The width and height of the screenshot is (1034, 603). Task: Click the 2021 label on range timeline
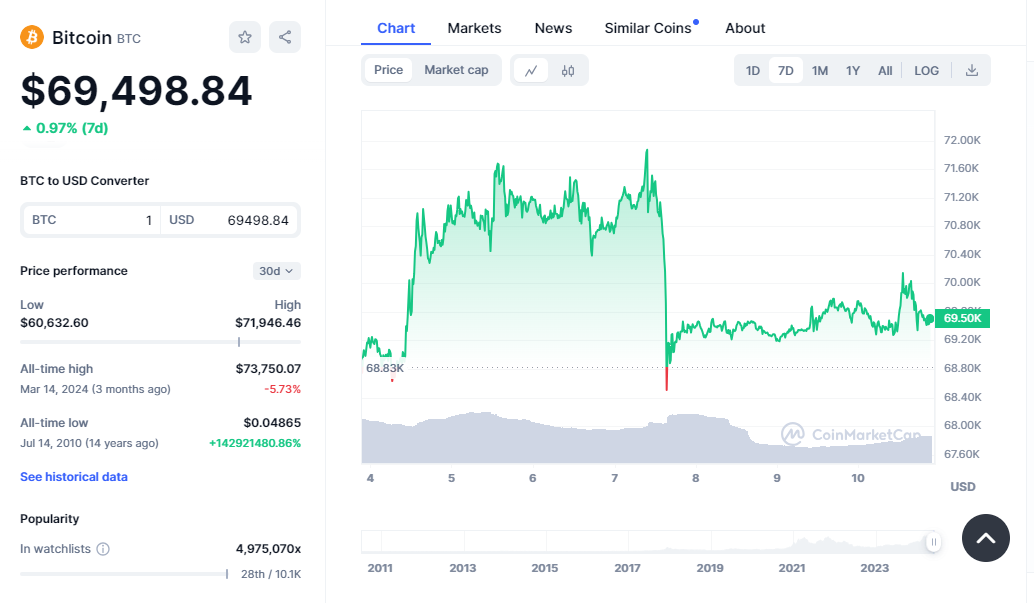point(792,568)
